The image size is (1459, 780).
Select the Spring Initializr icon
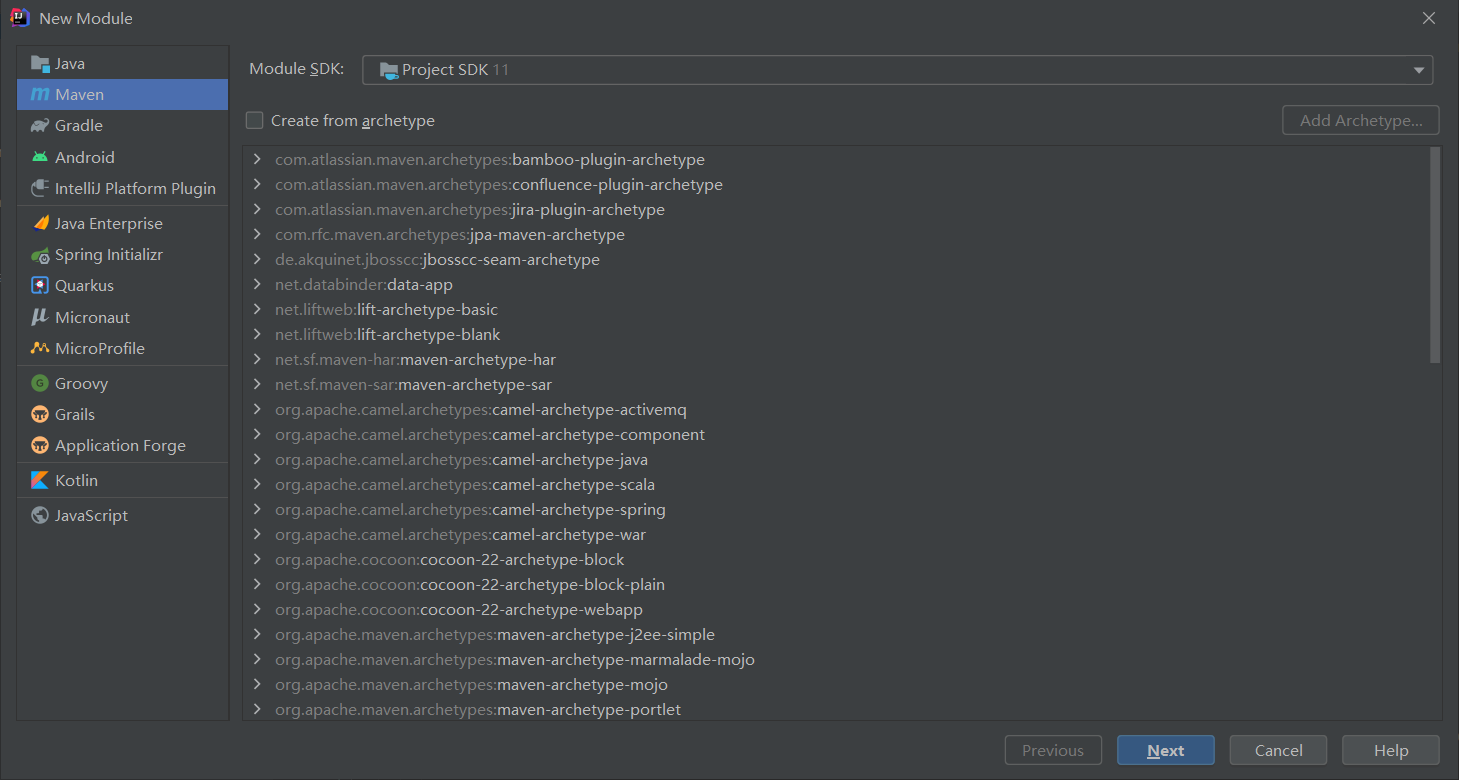(40, 255)
